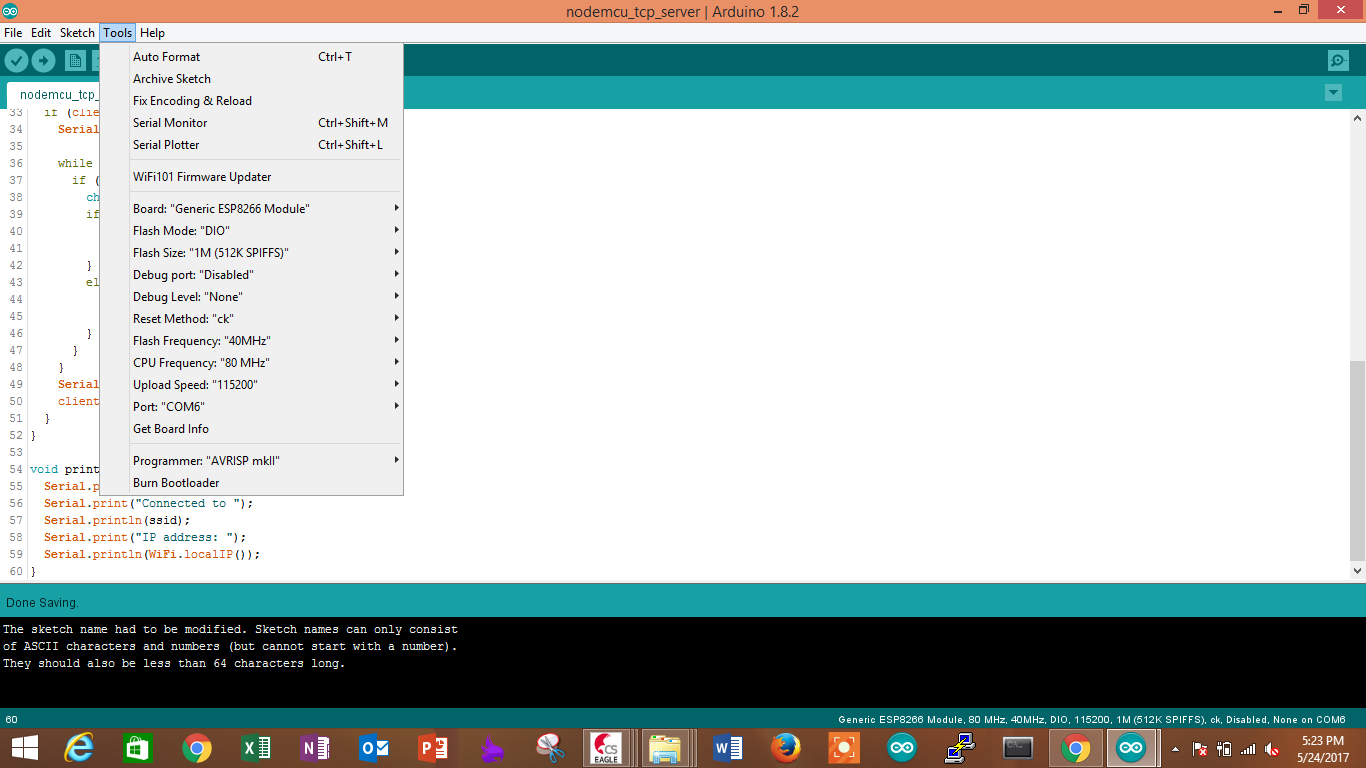Open Command Prompt taskbar icon
This screenshot has width=1366, height=768.
[x=1018, y=748]
